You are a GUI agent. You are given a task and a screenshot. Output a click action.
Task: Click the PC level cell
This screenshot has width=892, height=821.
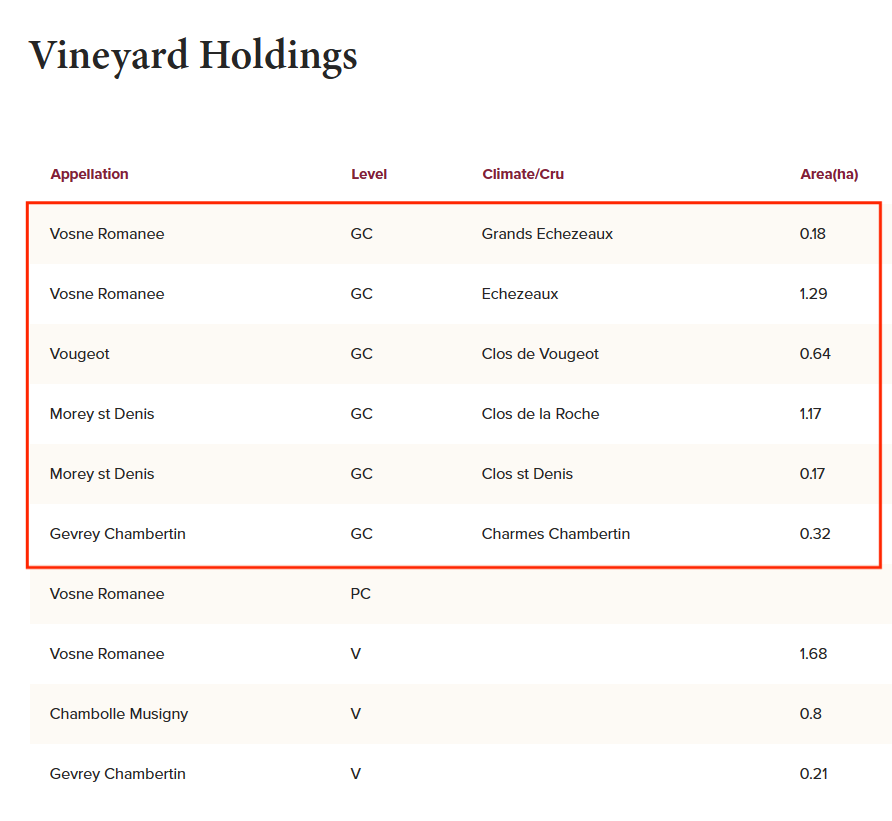pyautogui.click(x=360, y=594)
